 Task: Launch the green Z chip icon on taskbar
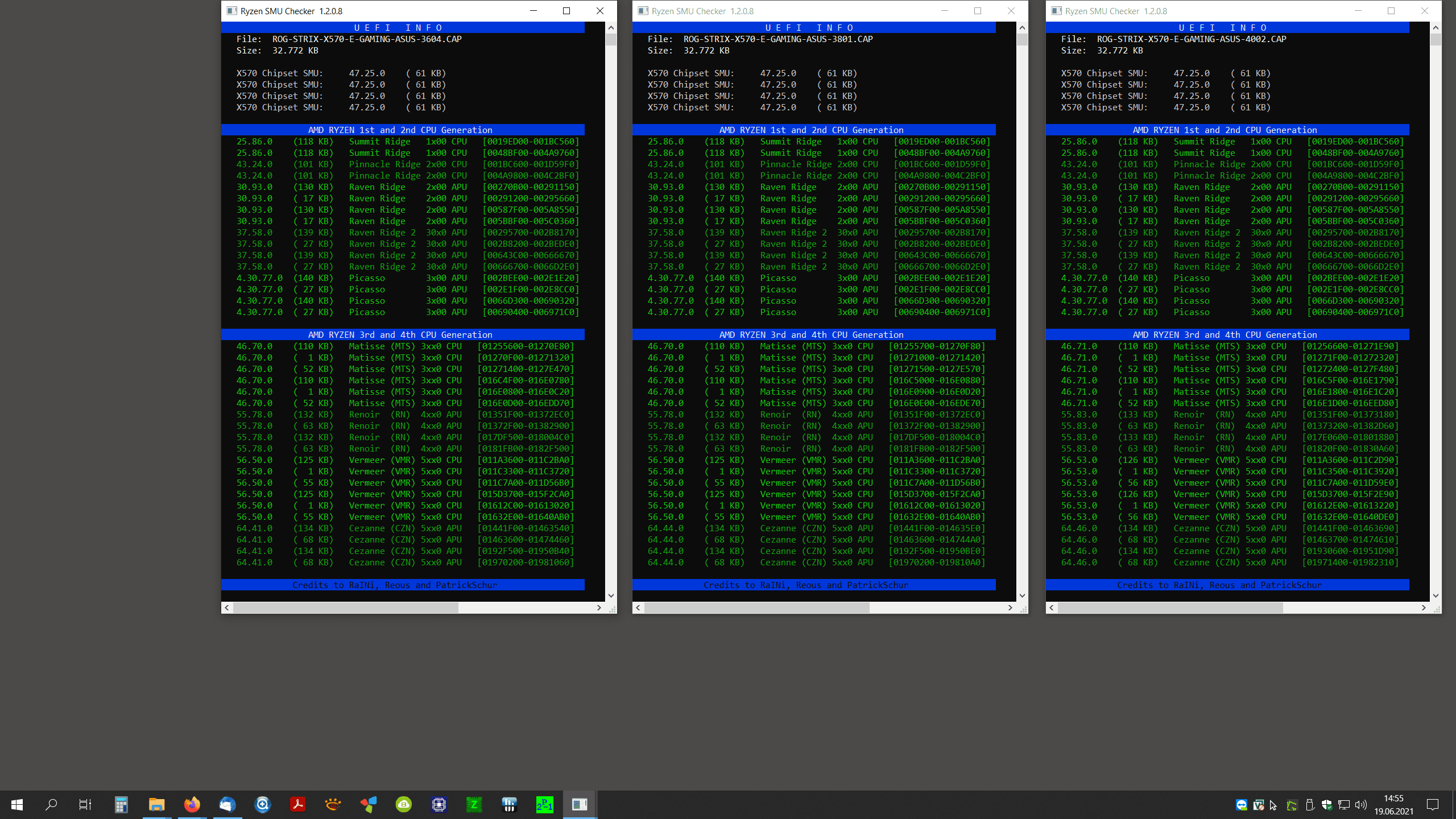coord(474,804)
